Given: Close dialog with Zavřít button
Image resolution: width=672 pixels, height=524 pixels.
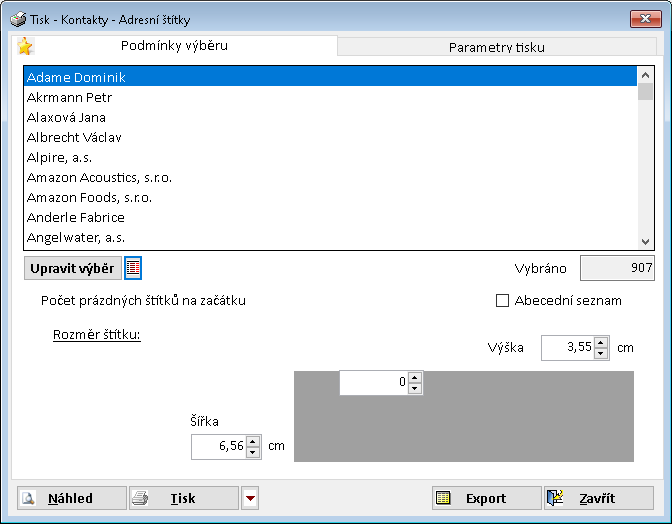Looking at the screenshot, I should click(598, 498).
